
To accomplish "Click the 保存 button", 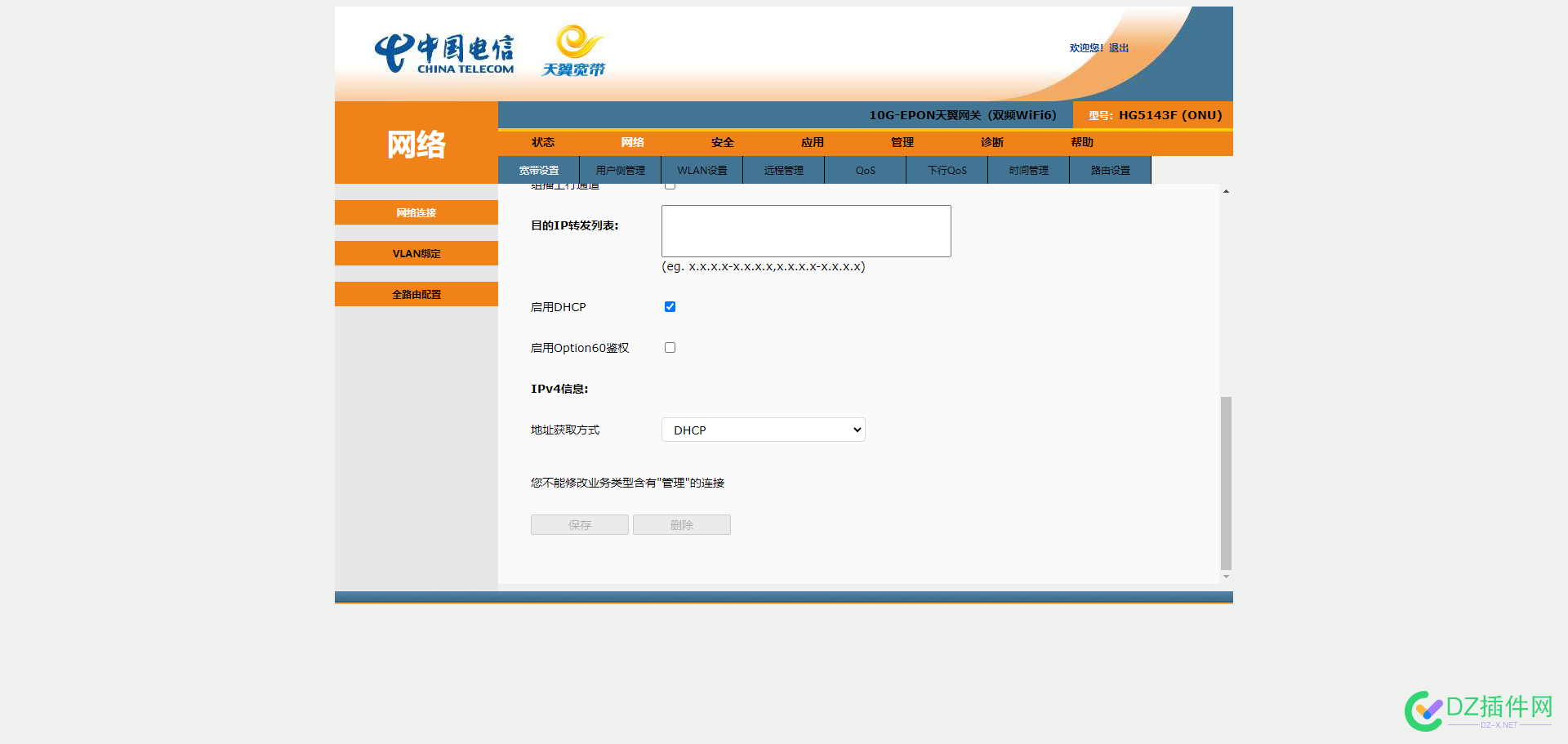I will [580, 525].
